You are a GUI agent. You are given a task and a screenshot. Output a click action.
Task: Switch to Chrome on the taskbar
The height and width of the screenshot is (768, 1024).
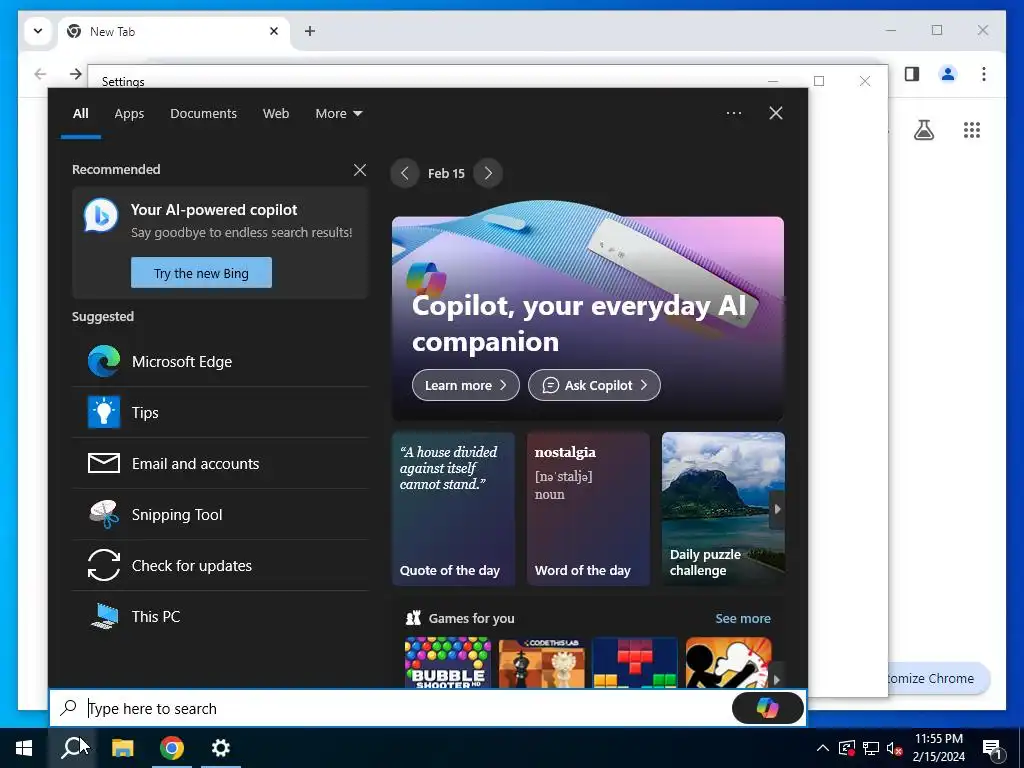[172, 748]
